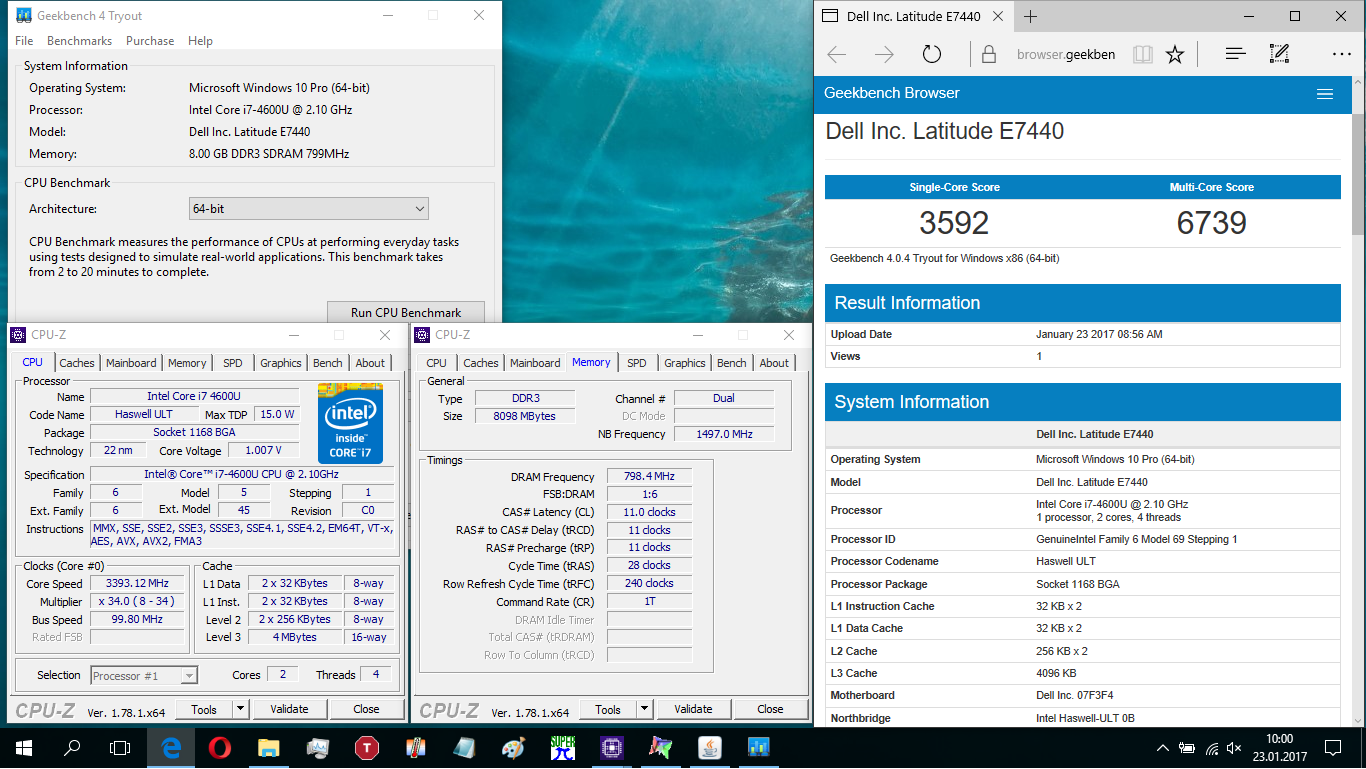1366x769 pixels.
Task: Click Close button in left CPU-Z window
Action: point(366,709)
